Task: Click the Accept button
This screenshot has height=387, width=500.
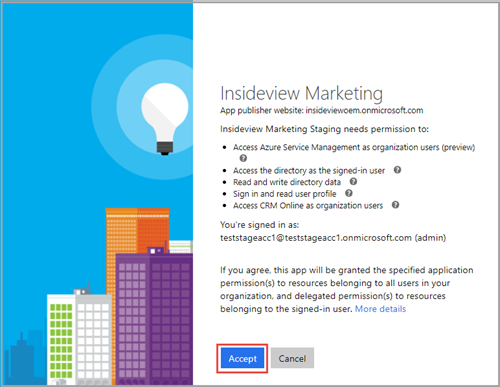Action: (x=242, y=358)
